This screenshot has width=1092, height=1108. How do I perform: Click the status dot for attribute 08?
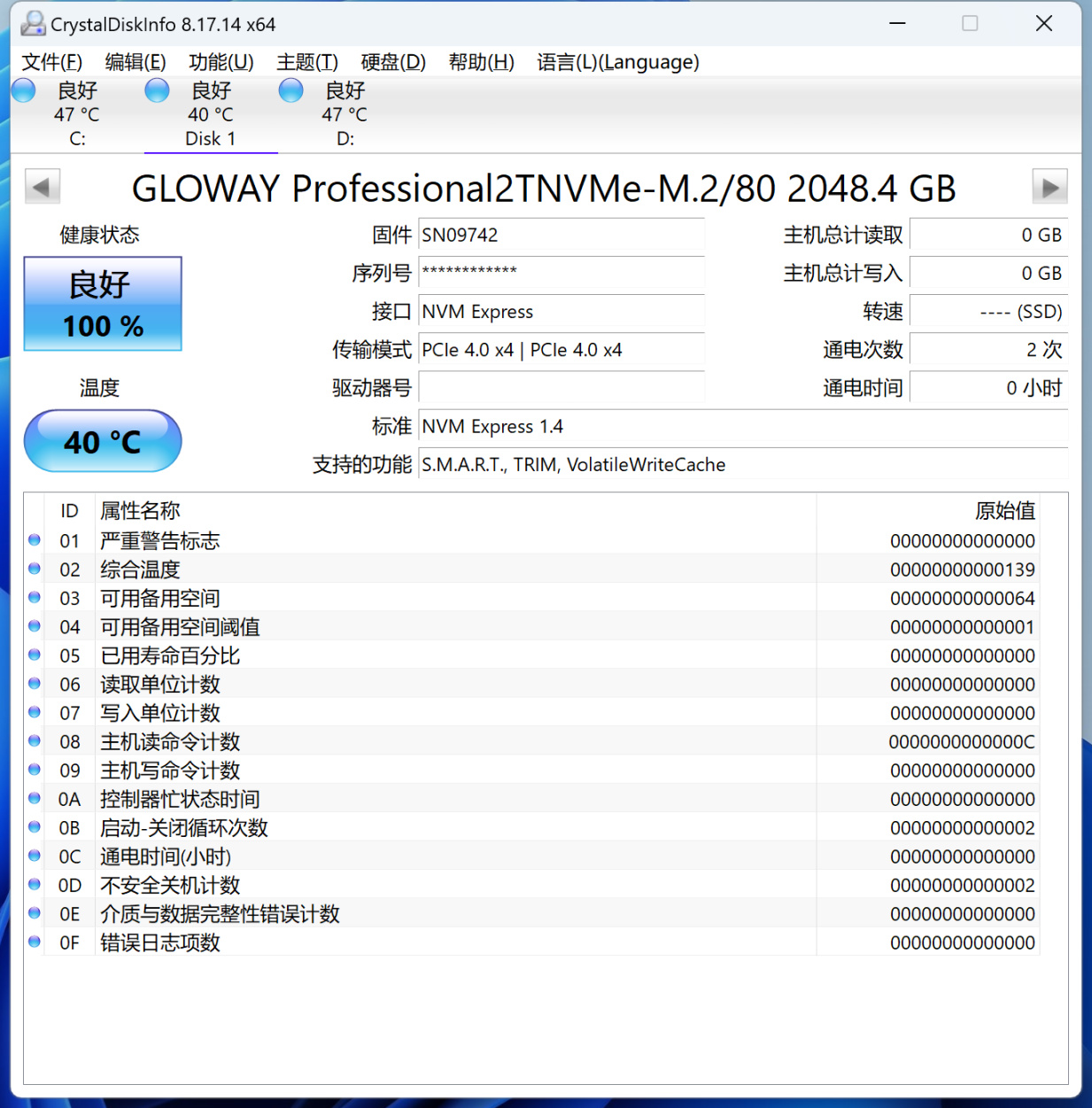click(35, 740)
